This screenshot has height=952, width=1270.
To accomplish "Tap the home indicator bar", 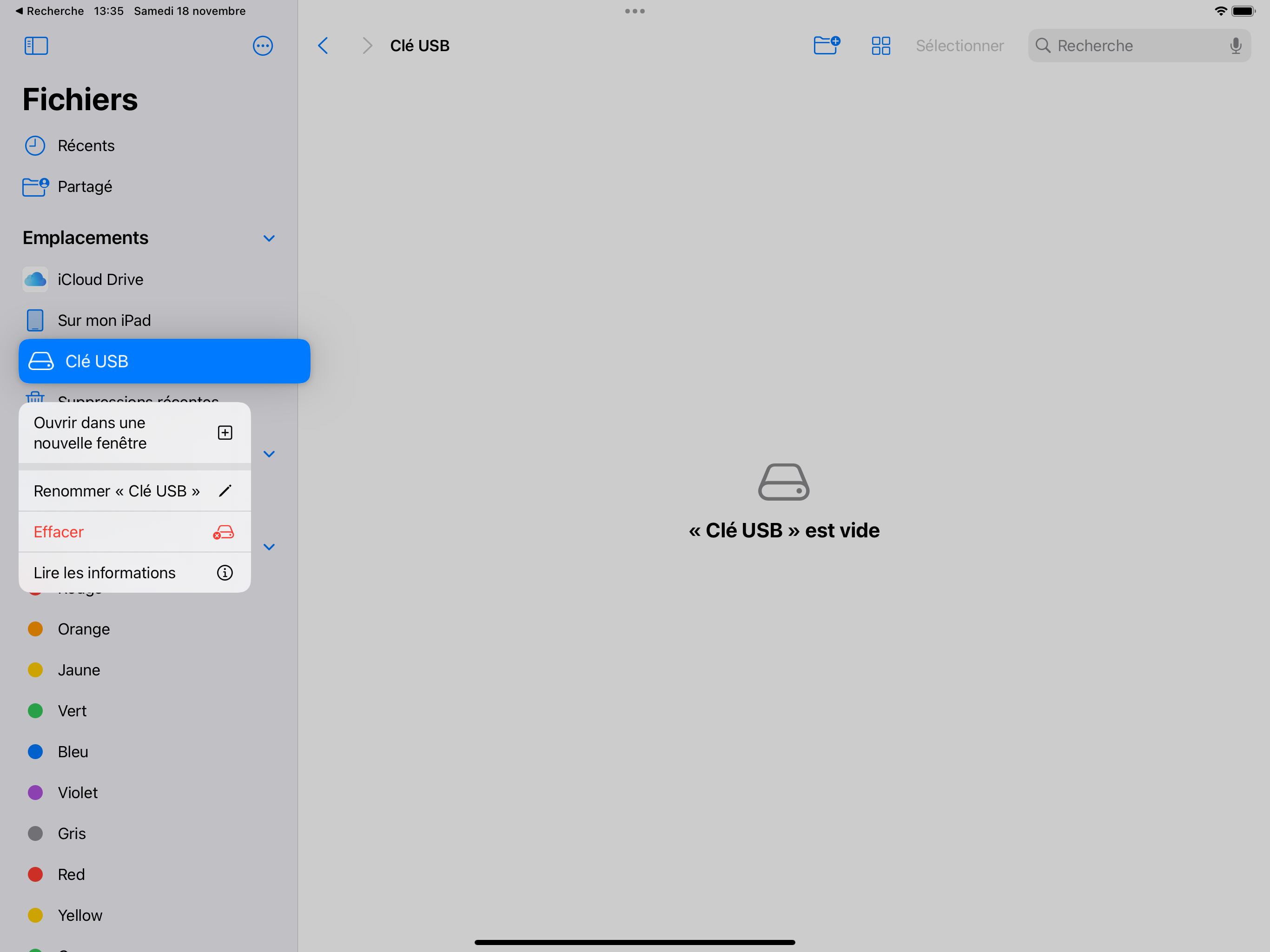I will click(635, 942).
